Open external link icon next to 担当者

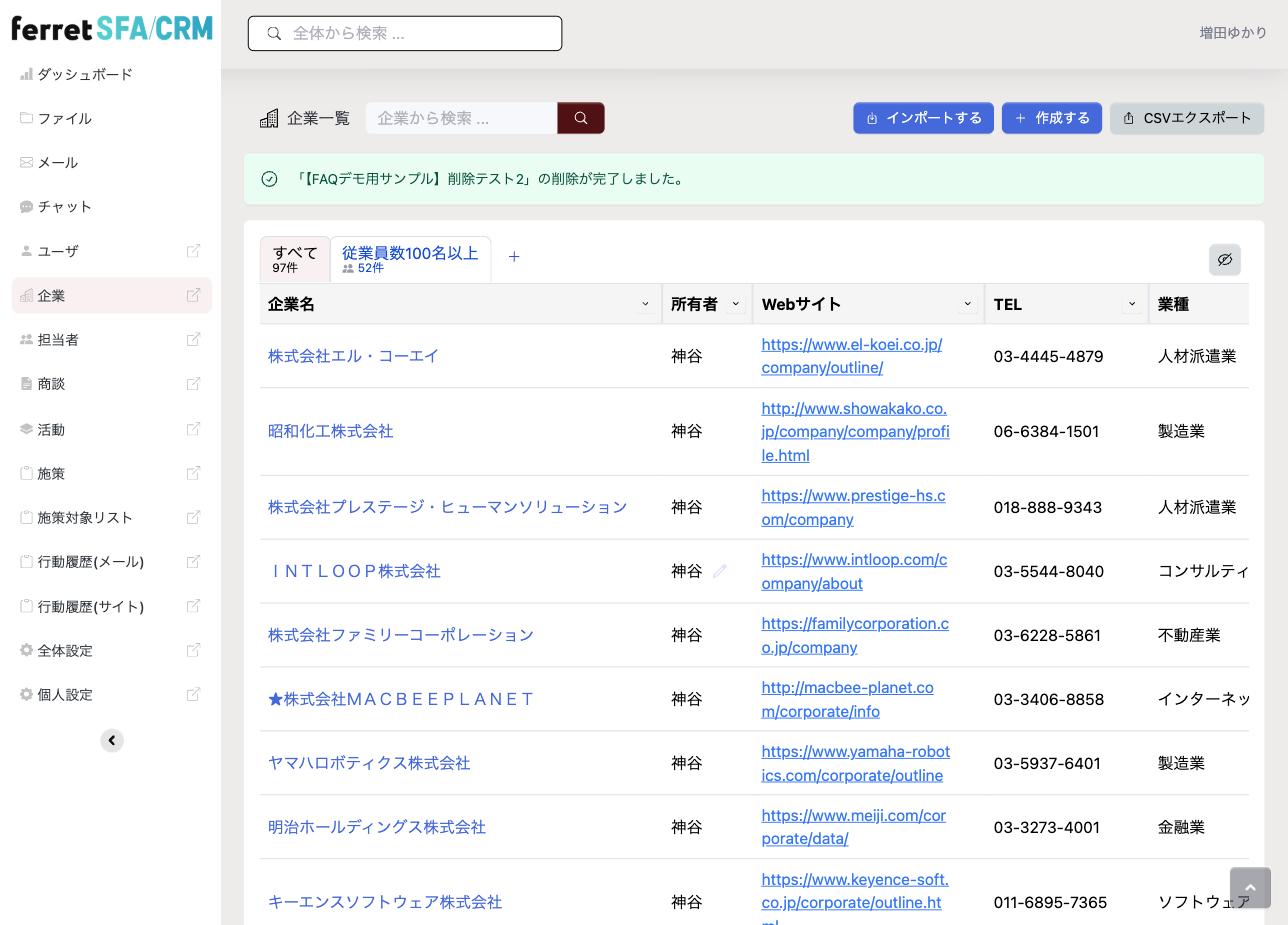point(194,339)
